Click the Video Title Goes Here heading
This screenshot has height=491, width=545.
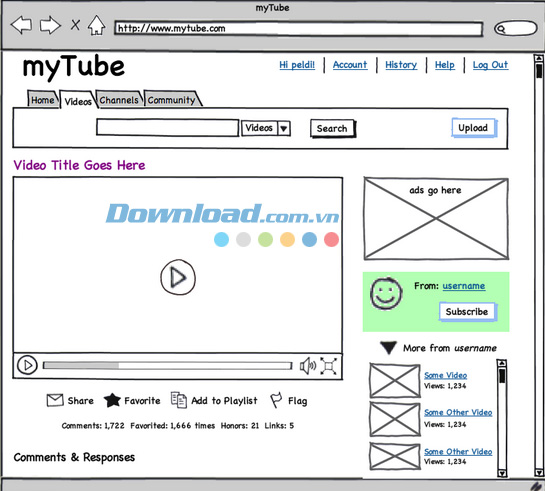[x=79, y=165]
